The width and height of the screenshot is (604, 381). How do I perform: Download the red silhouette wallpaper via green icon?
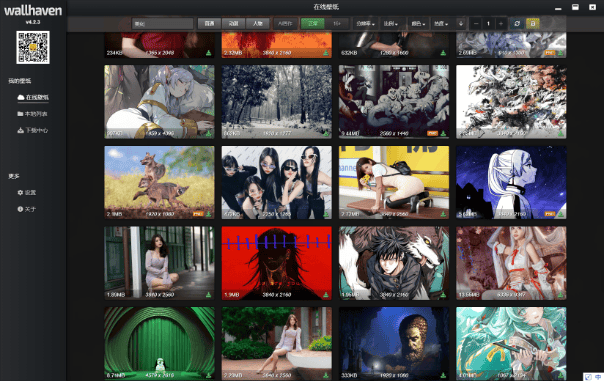(325, 295)
